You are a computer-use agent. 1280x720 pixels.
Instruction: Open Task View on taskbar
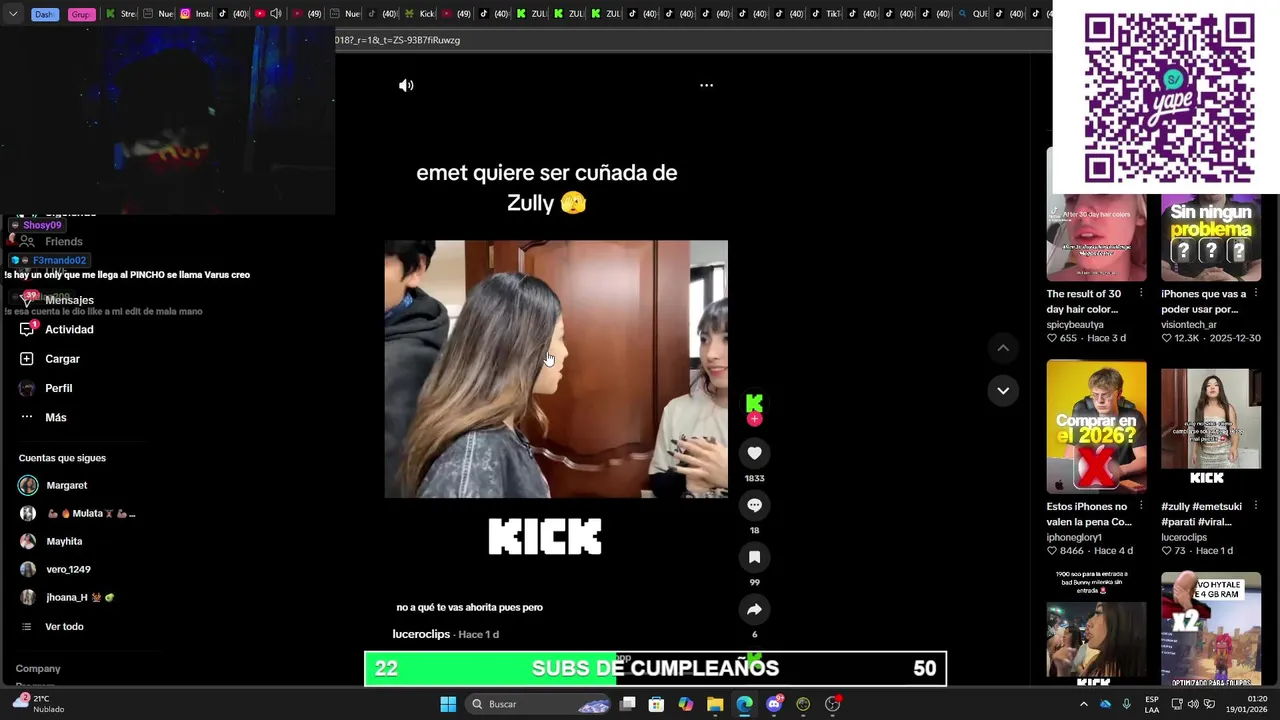click(x=628, y=704)
